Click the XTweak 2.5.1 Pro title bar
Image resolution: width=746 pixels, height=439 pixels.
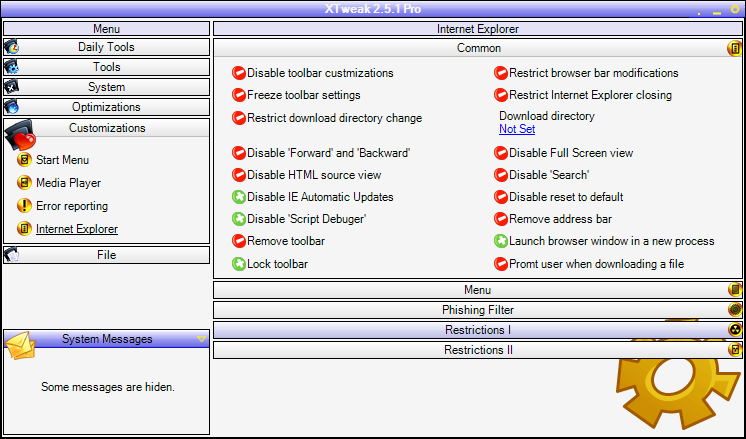[x=373, y=9]
